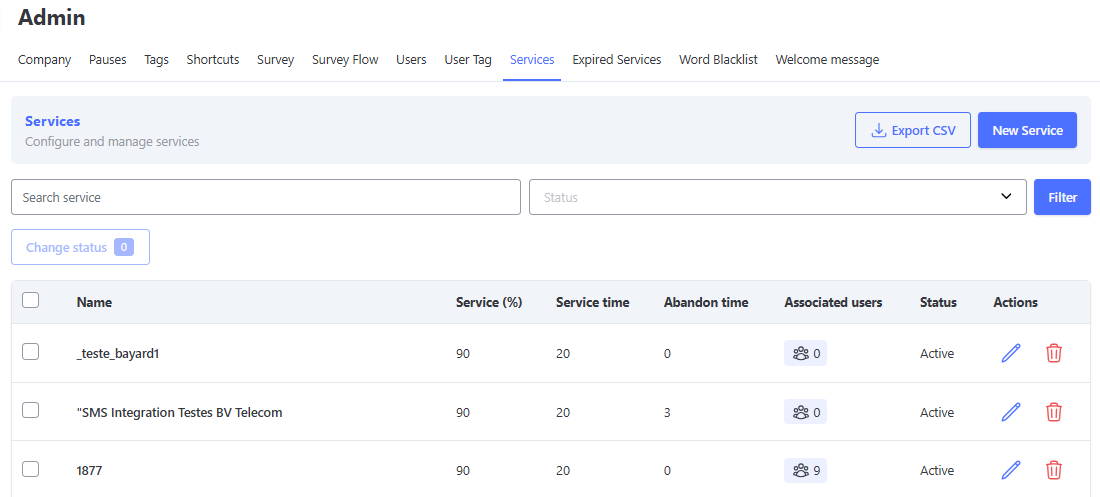The height and width of the screenshot is (497, 1100).
Task: Check the SMS Integration Testes BV Telecom row
Action: [30, 411]
